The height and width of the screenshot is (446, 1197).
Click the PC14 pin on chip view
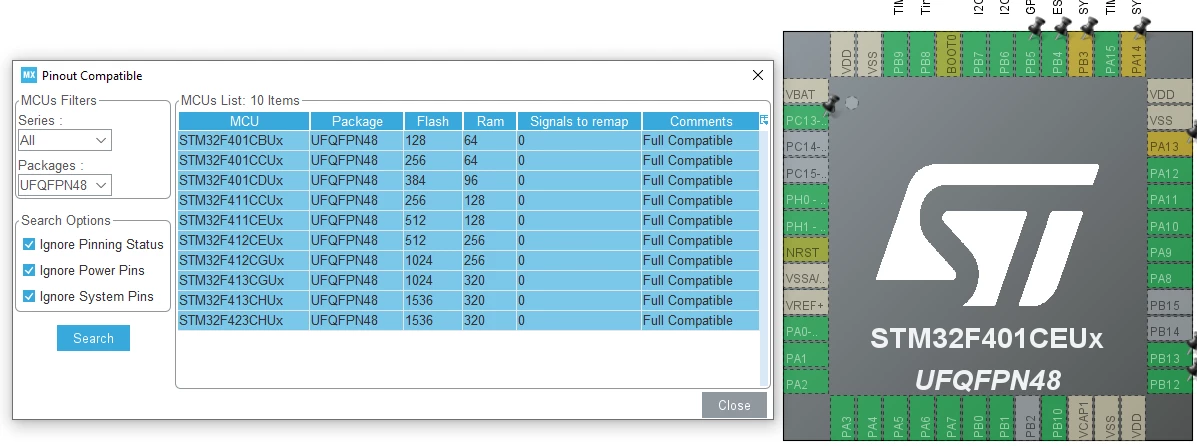click(x=805, y=147)
